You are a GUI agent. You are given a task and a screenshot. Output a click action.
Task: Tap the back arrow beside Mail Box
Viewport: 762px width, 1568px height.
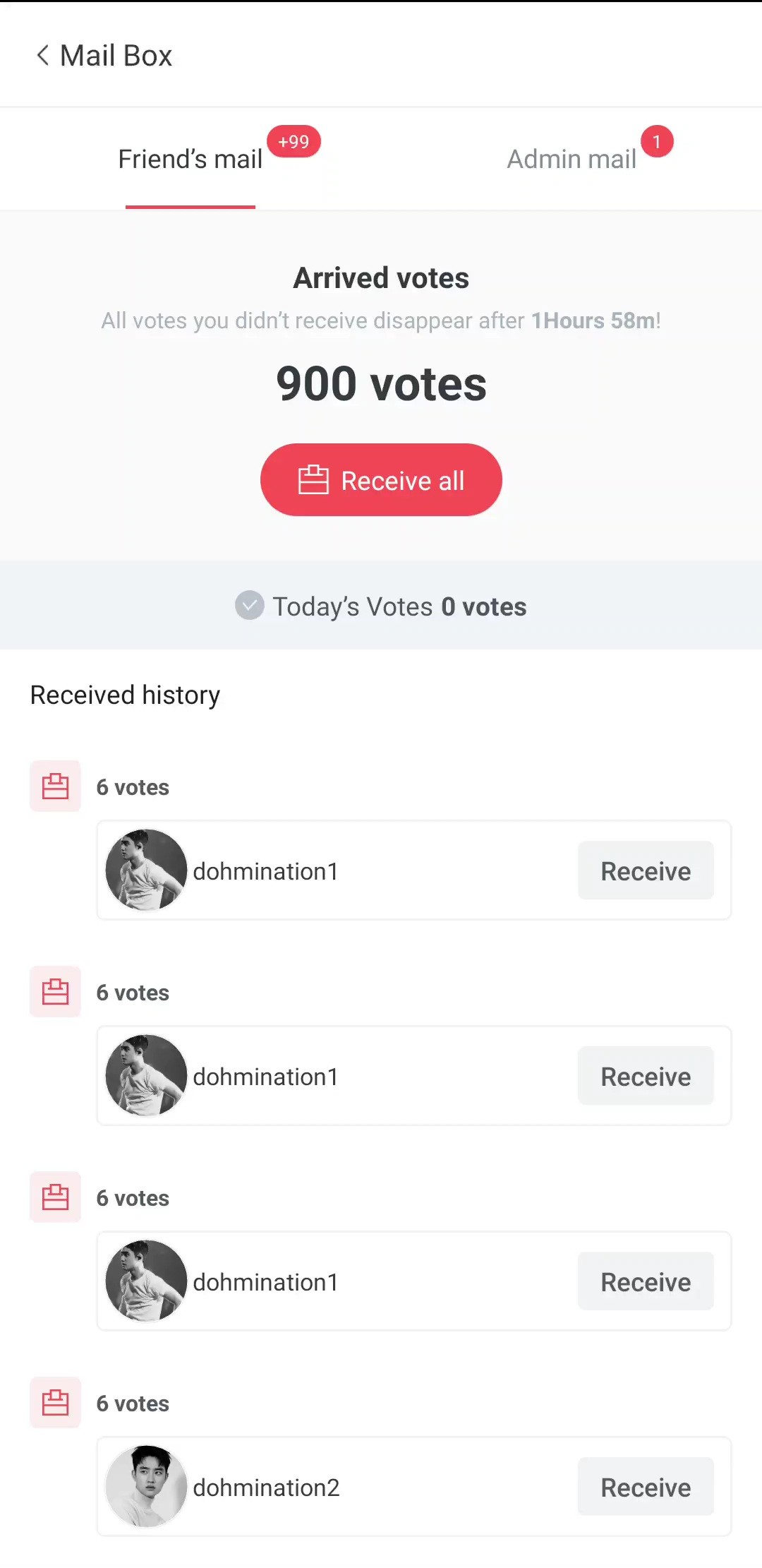pyautogui.click(x=42, y=55)
